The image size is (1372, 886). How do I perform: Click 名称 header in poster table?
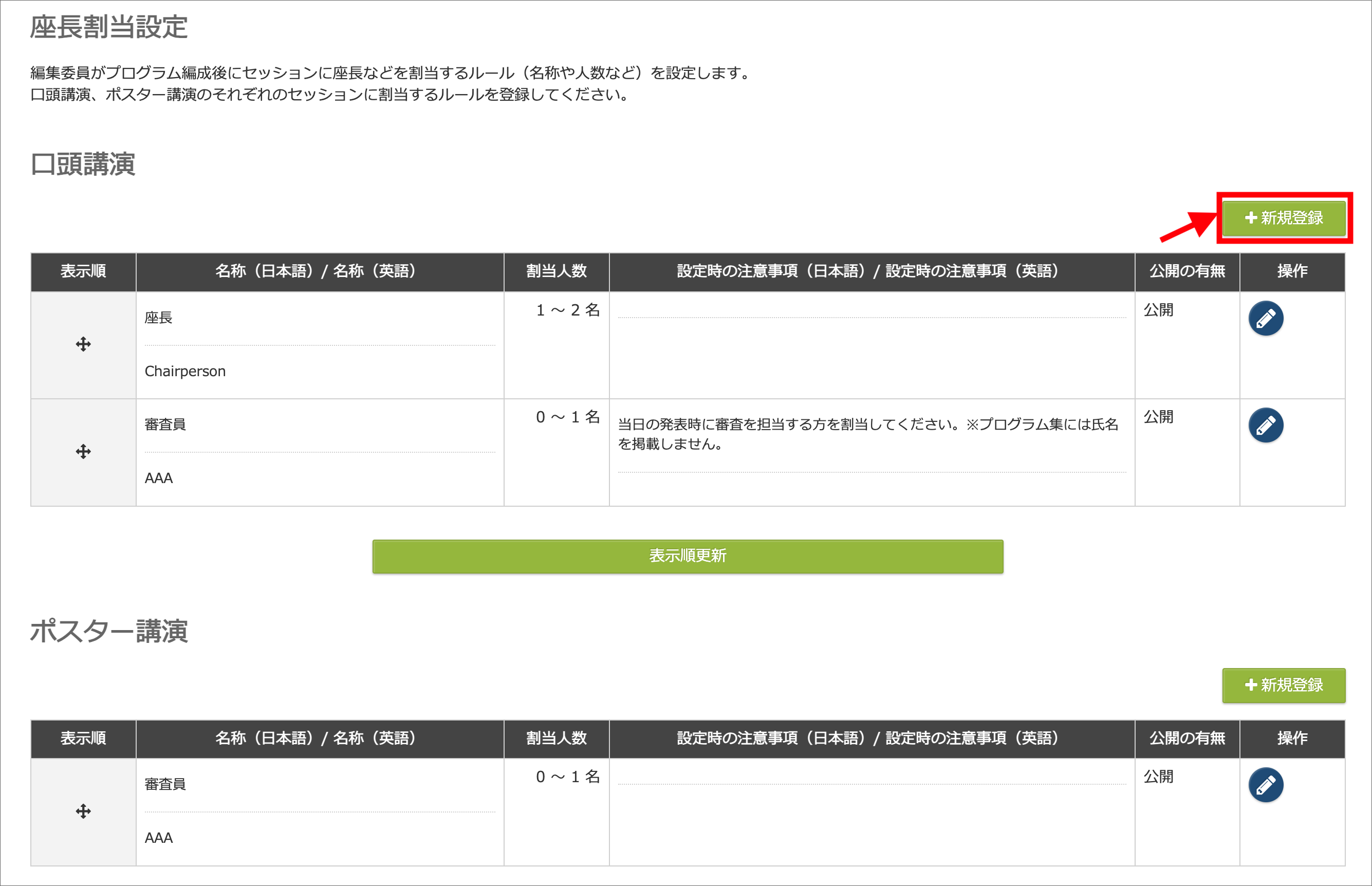coord(315,738)
